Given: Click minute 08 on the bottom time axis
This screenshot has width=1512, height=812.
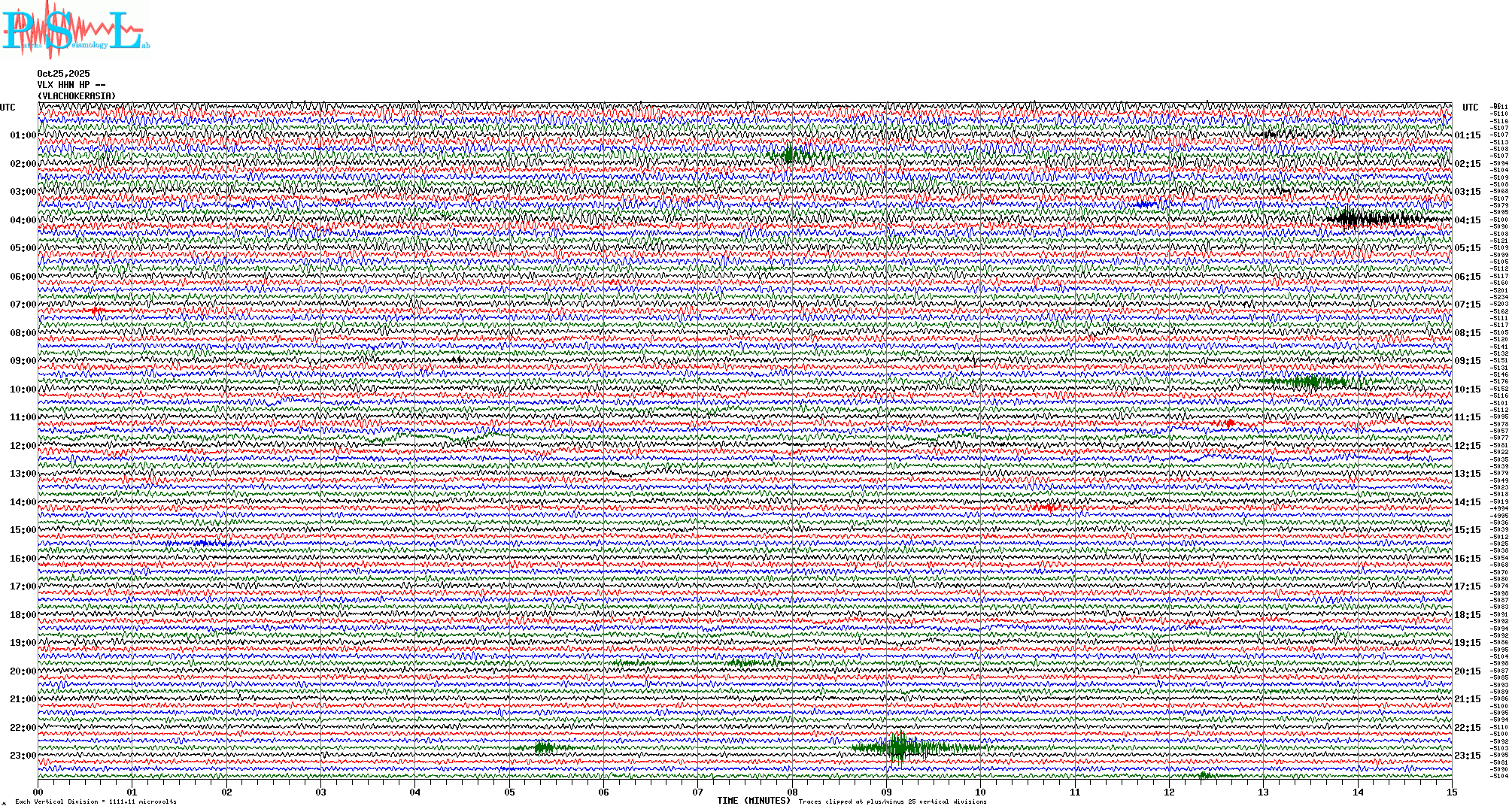Looking at the screenshot, I should tap(792, 792).
